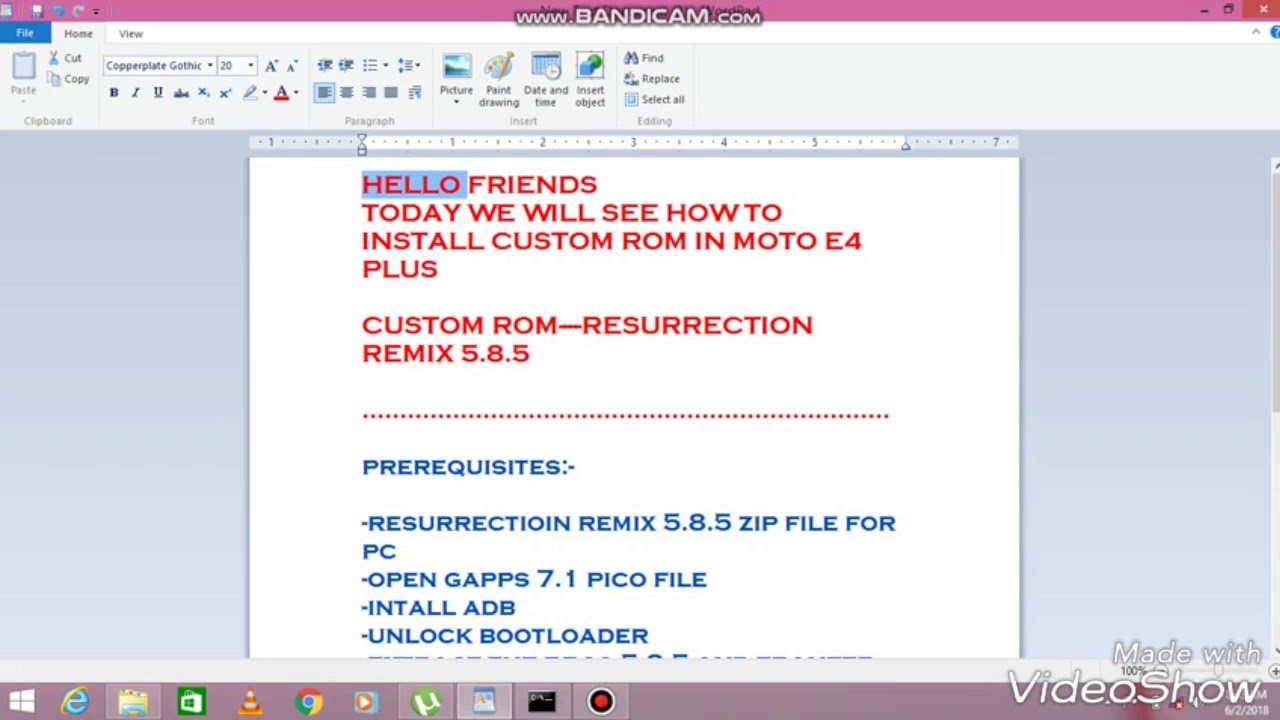Screen dimensions: 1280x720
Task: Open WordPad Help question mark icon
Action: click(1275, 33)
